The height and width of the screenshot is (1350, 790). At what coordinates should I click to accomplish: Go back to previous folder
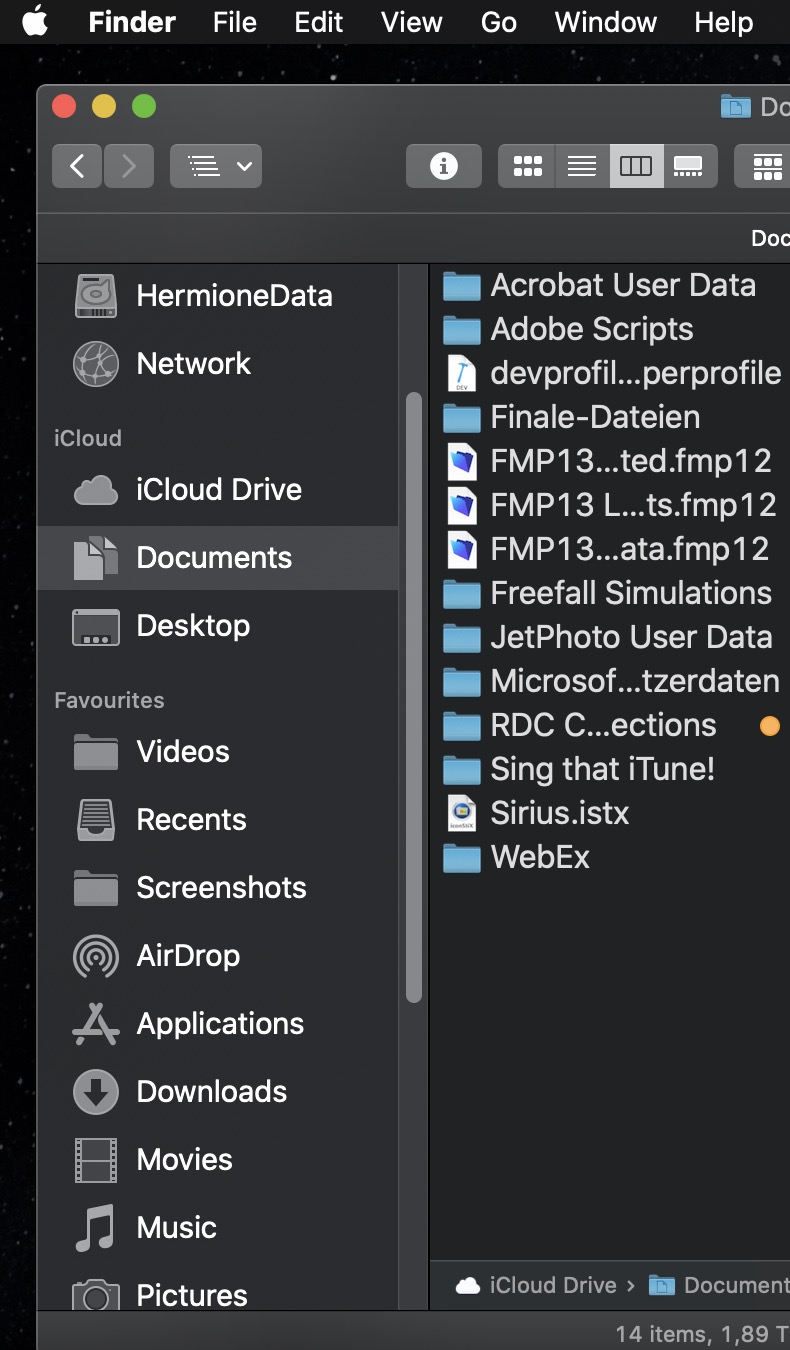coord(77,166)
